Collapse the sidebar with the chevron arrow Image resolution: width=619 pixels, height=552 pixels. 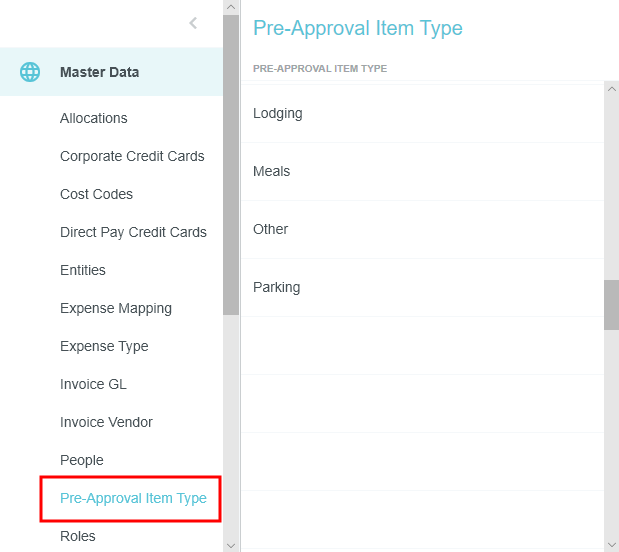[193, 23]
